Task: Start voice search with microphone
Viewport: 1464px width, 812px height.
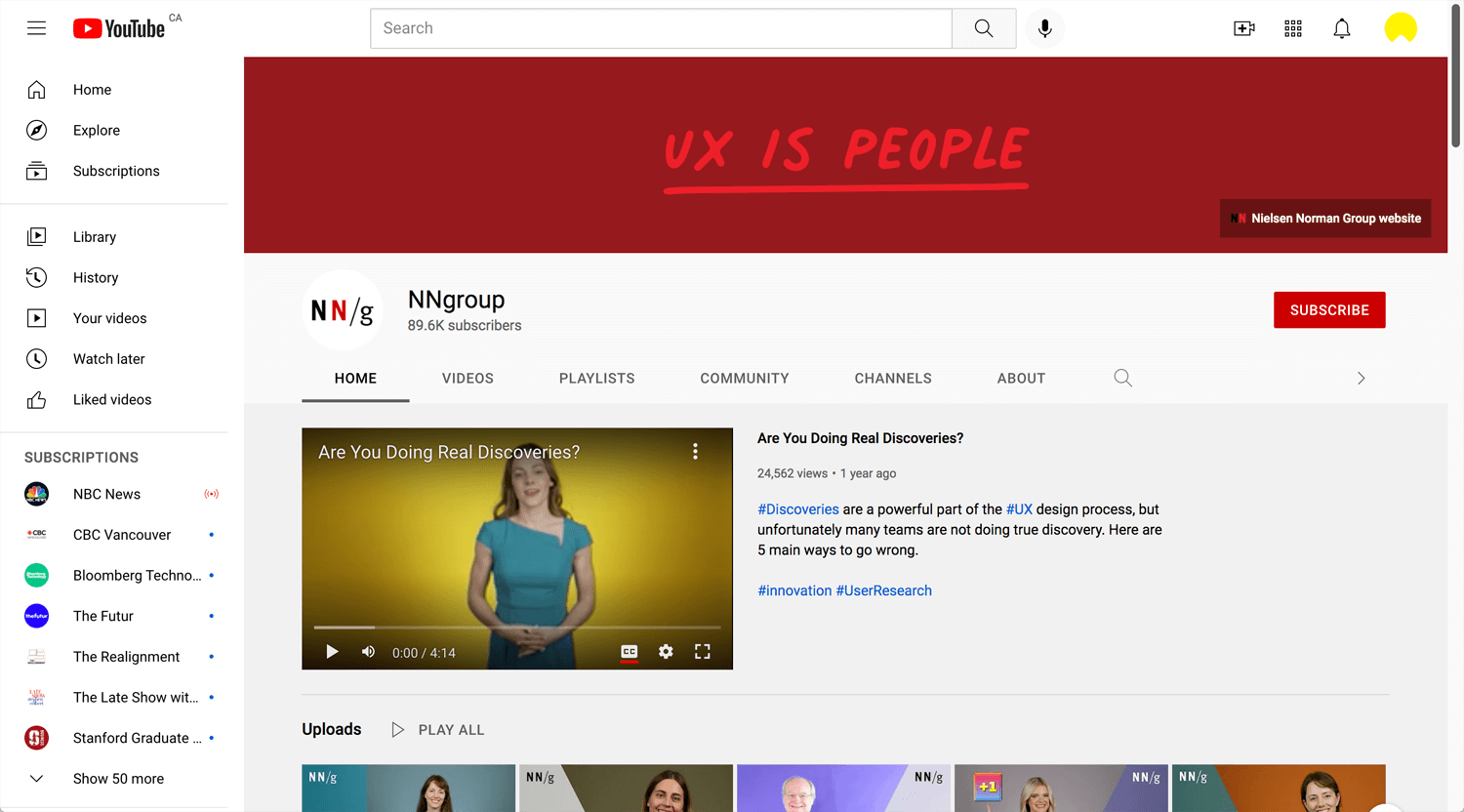Action: [x=1044, y=28]
